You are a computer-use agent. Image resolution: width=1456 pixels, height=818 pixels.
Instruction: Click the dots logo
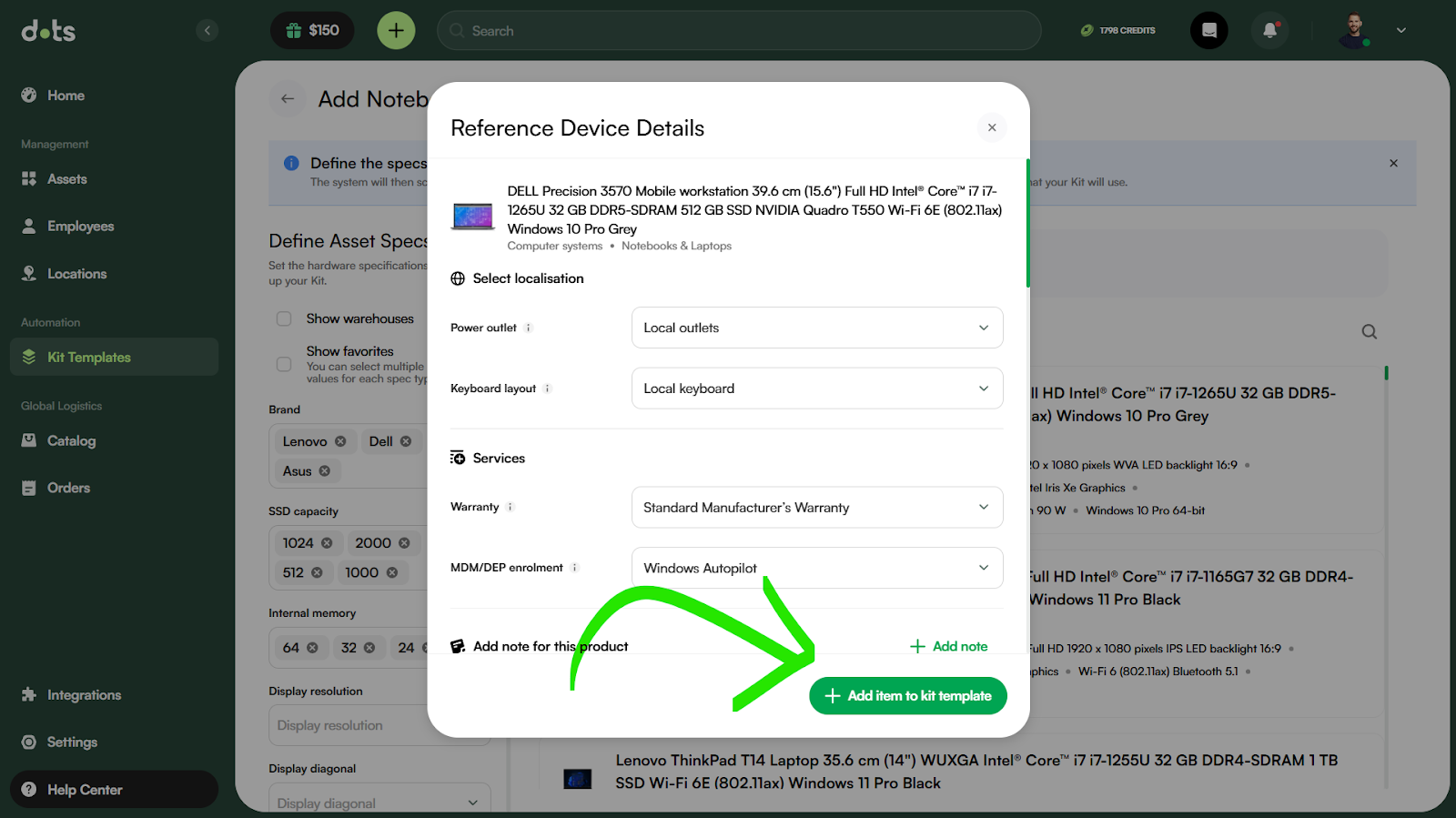(x=48, y=31)
